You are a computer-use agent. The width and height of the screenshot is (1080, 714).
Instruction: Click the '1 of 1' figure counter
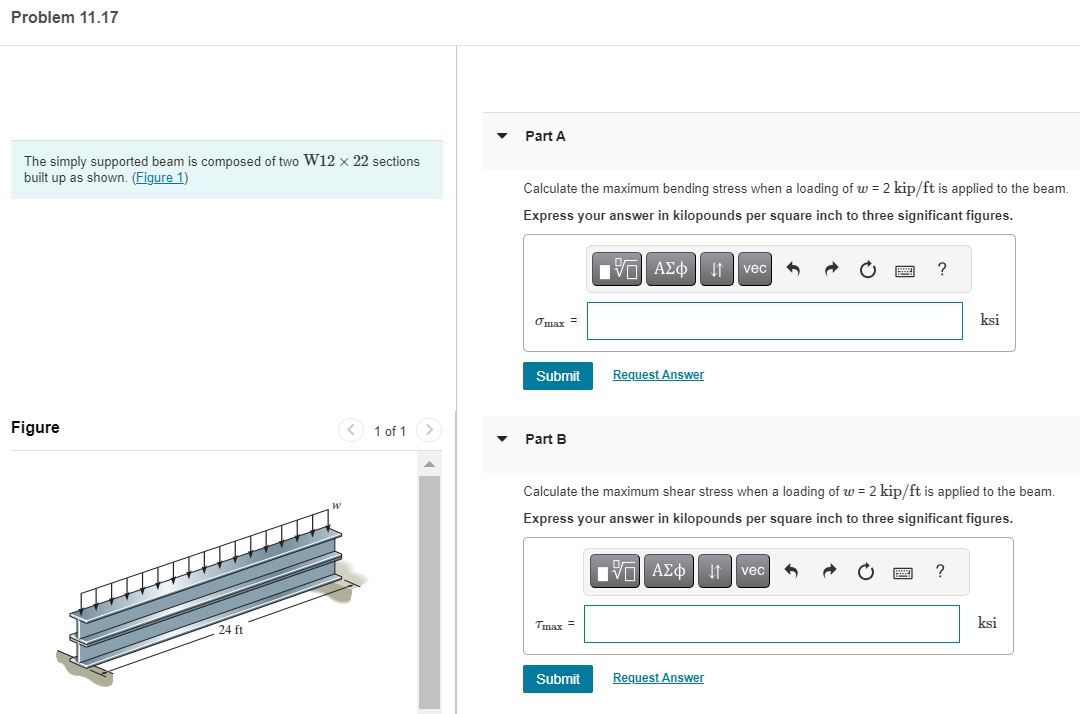(x=390, y=431)
